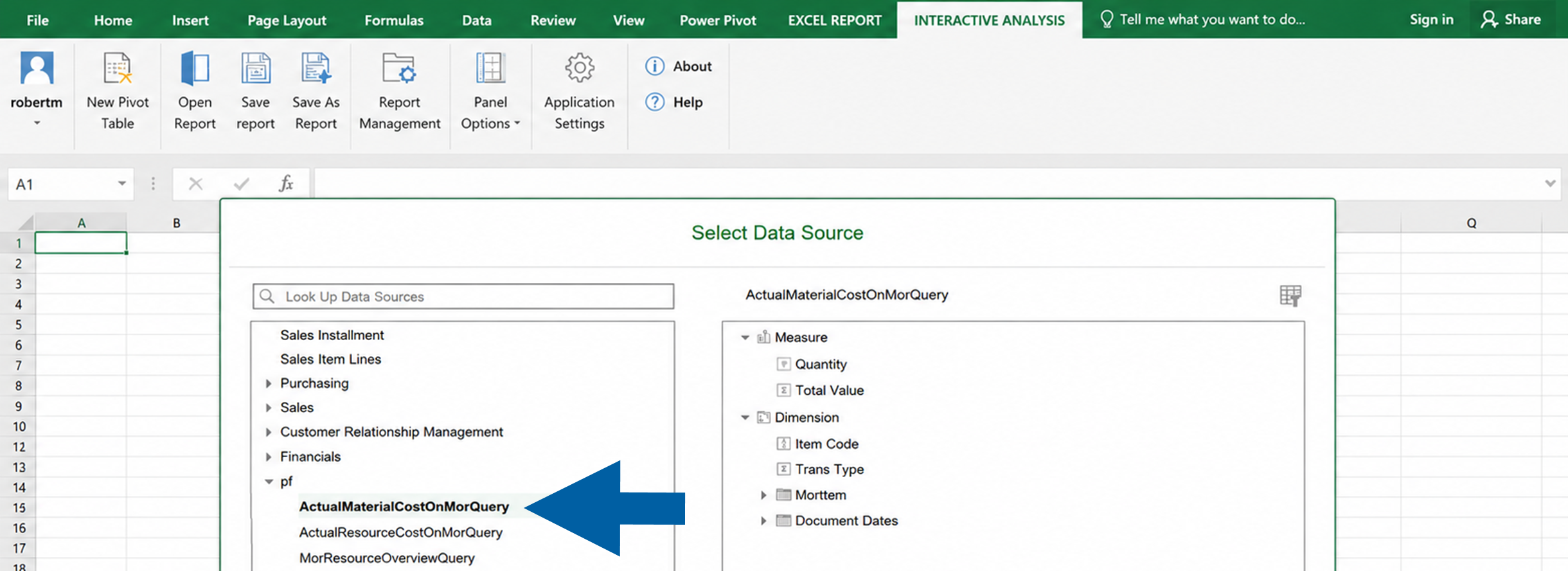1568x571 pixels.
Task: Select the Trans Type dimension
Action: pos(829,469)
